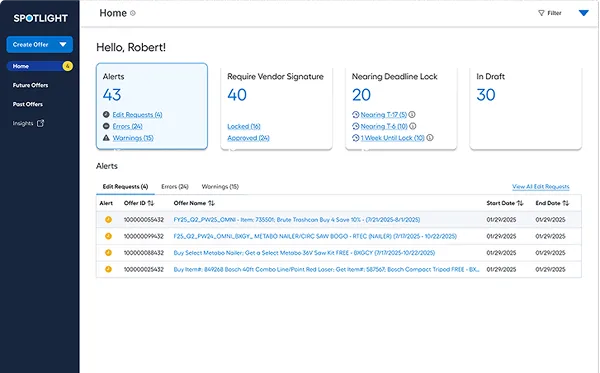Click Offer ID 100000025432 cell
The height and width of the screenshot is (373, 600).
click(143, 269)
